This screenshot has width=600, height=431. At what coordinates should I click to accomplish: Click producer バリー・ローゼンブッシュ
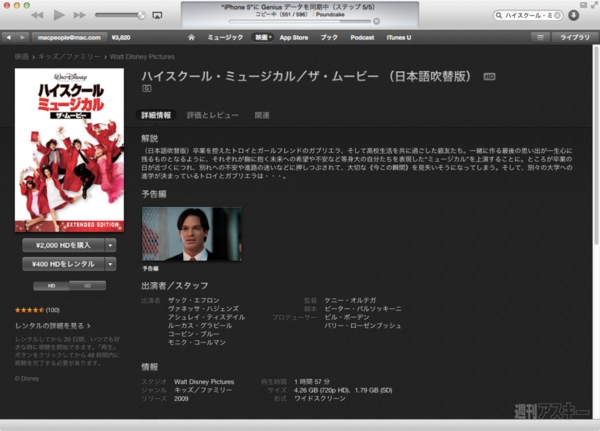[x=363, y=325]
